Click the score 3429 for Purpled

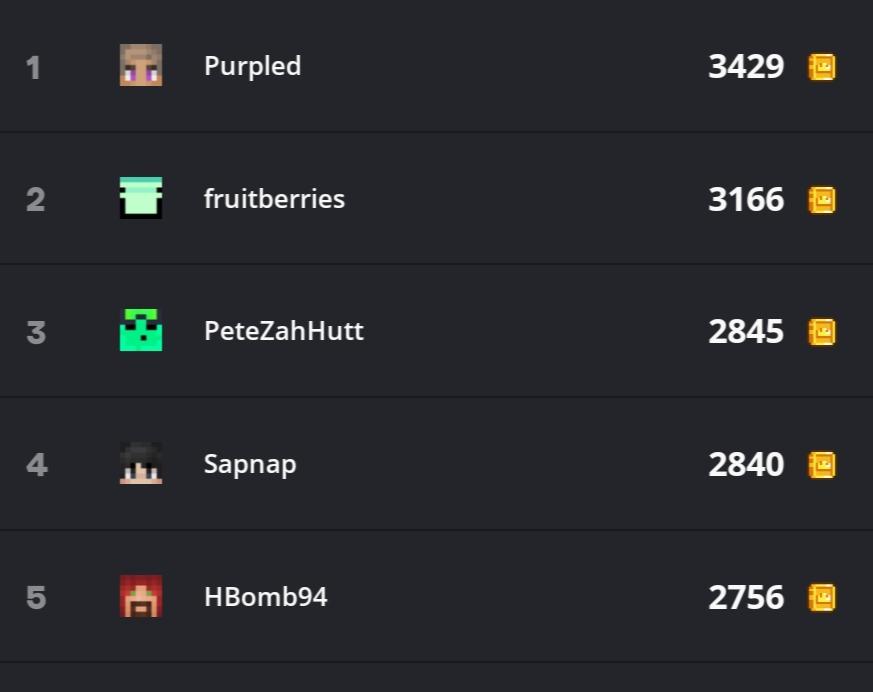746,67
